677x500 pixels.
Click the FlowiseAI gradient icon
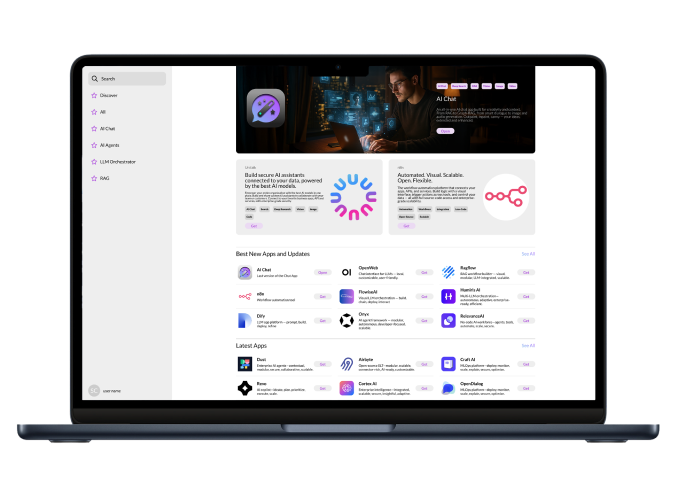346,297
